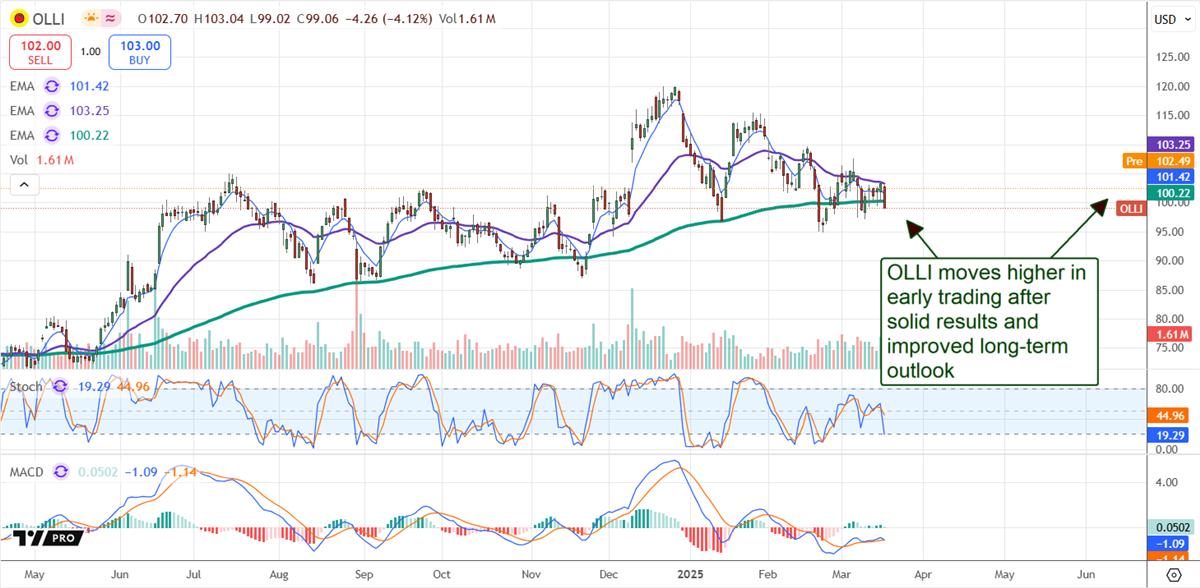Click the refresh icon beside EMA 101.42

(54, 86)
